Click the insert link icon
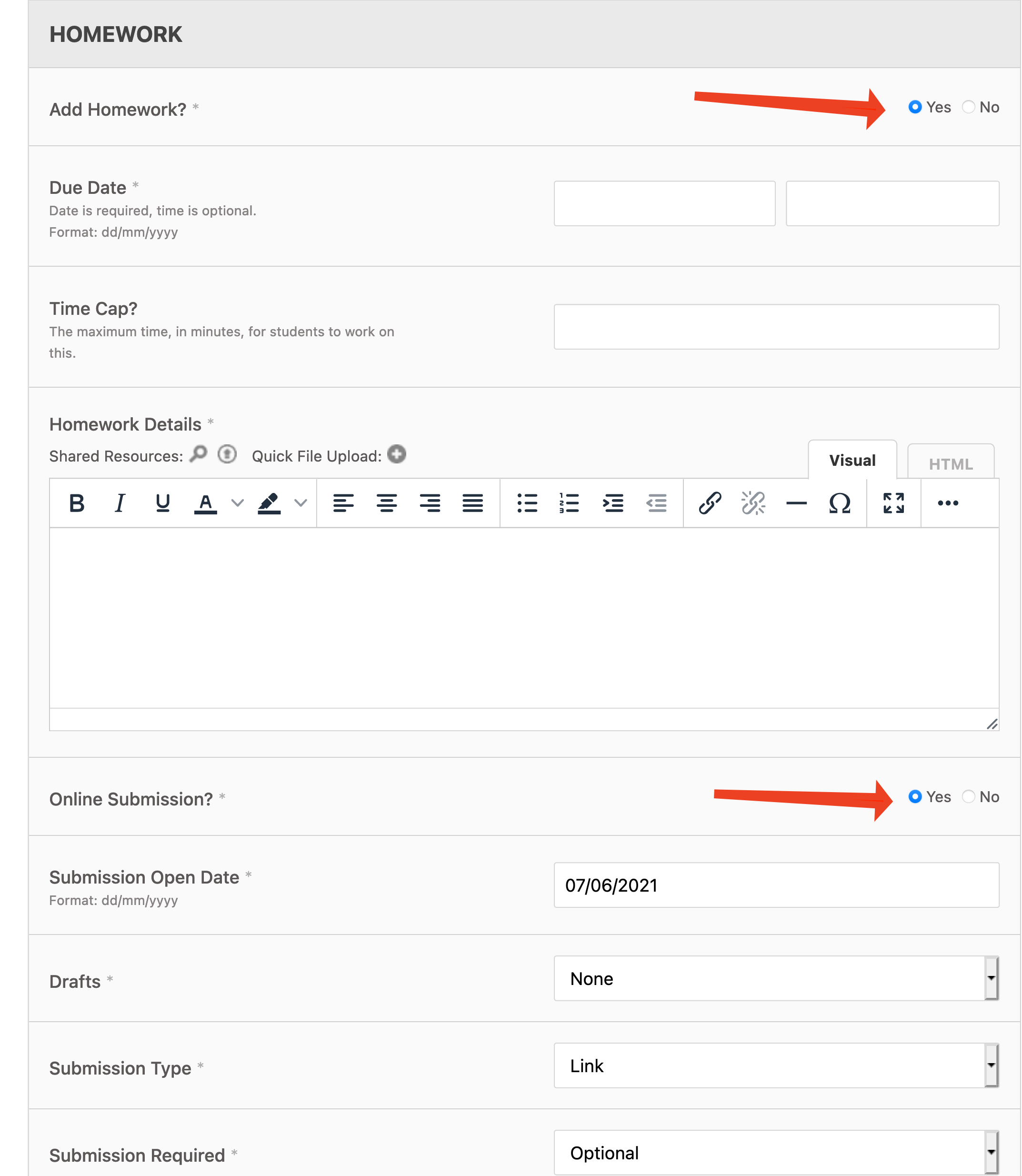Viewport: 1022px width, 1176px height. click(710, 503)
